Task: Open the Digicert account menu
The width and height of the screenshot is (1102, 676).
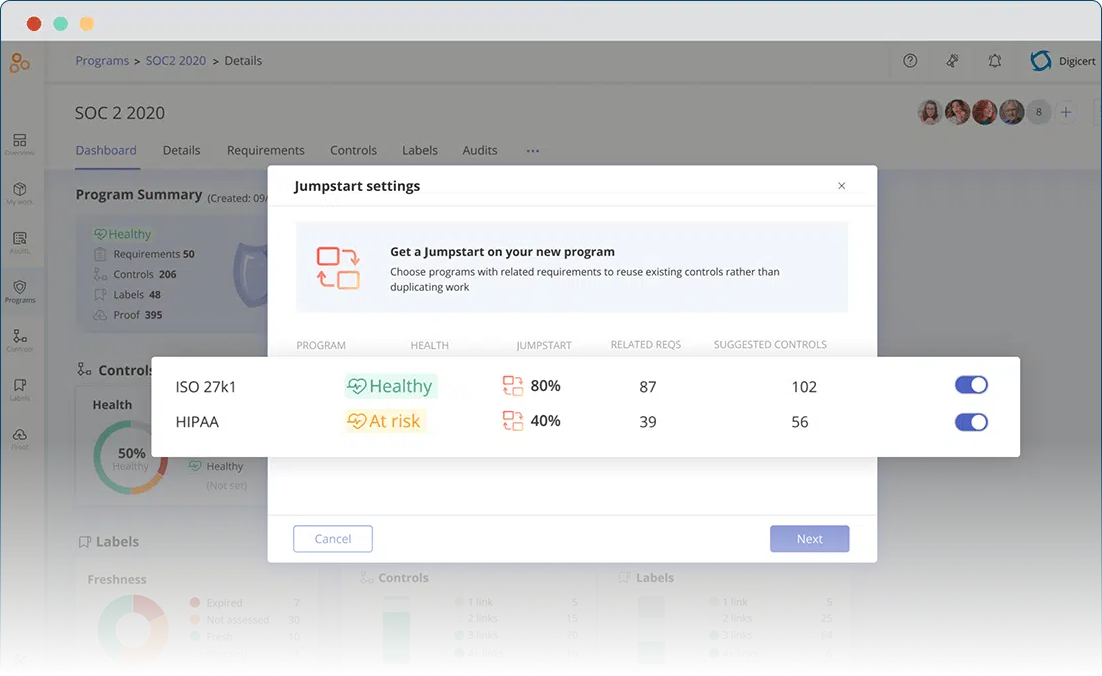Action: [x=1062, y=61]
